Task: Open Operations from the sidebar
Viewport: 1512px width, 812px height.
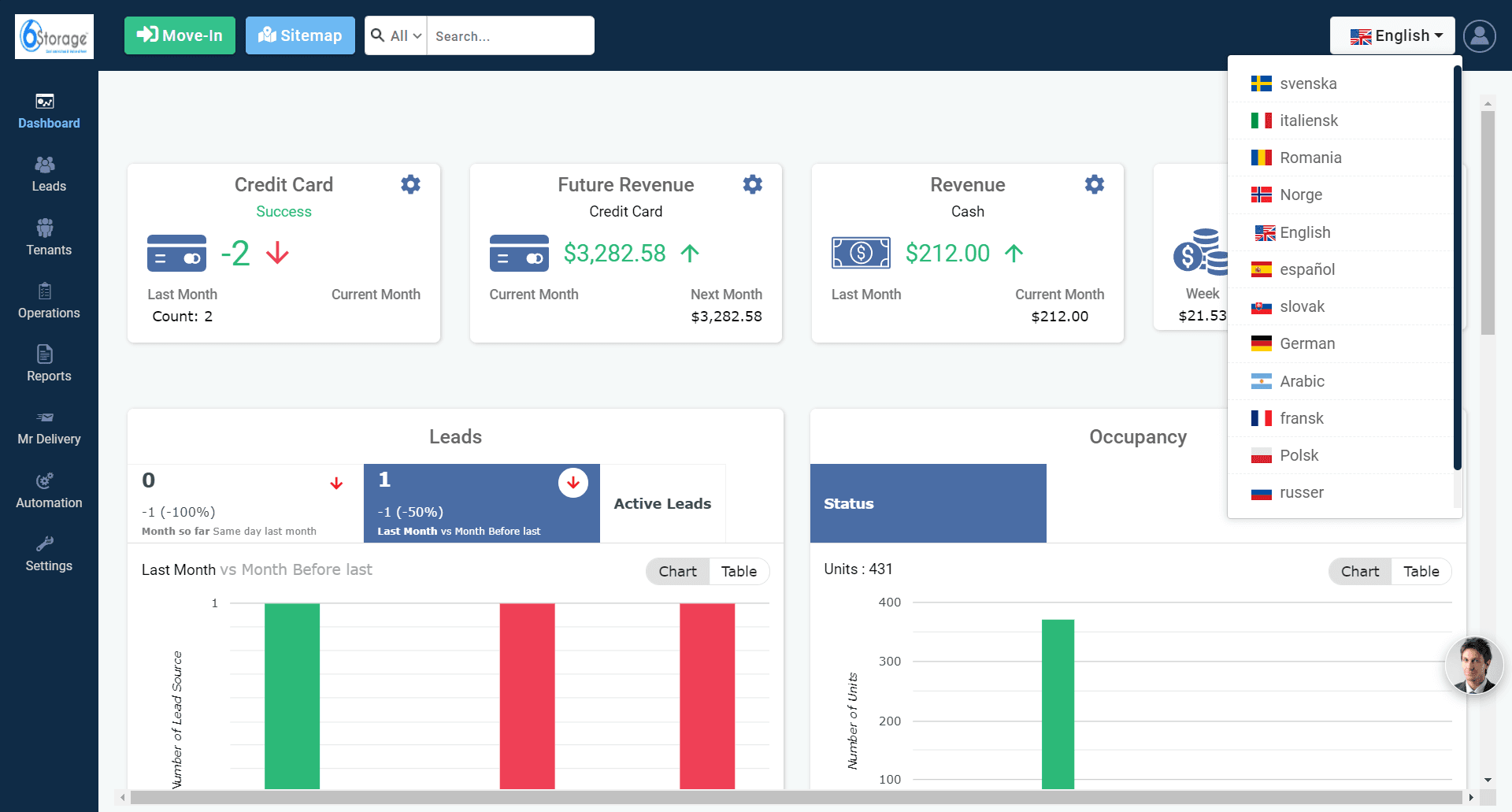Action: (x=49, y=301)
